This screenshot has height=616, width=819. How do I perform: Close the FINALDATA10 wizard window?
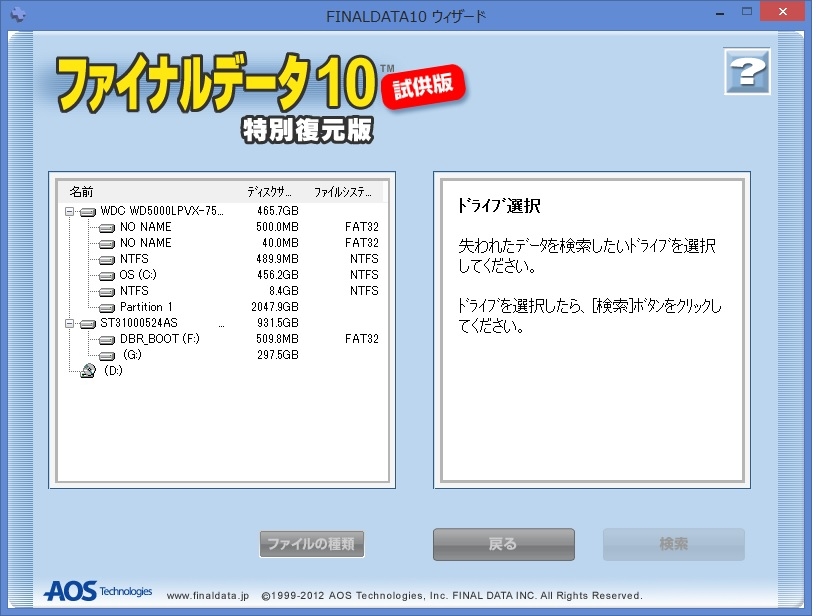(x=782, y=11)
